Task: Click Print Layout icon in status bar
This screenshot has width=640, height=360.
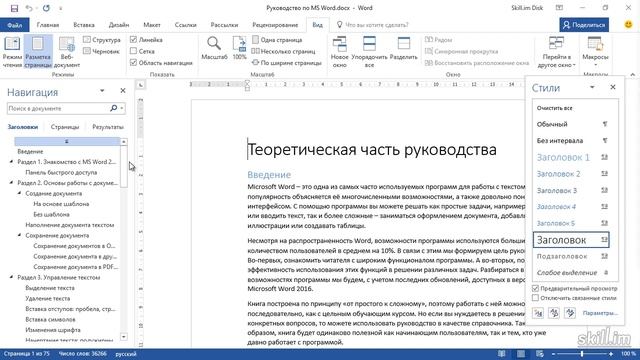Action: 521,354
